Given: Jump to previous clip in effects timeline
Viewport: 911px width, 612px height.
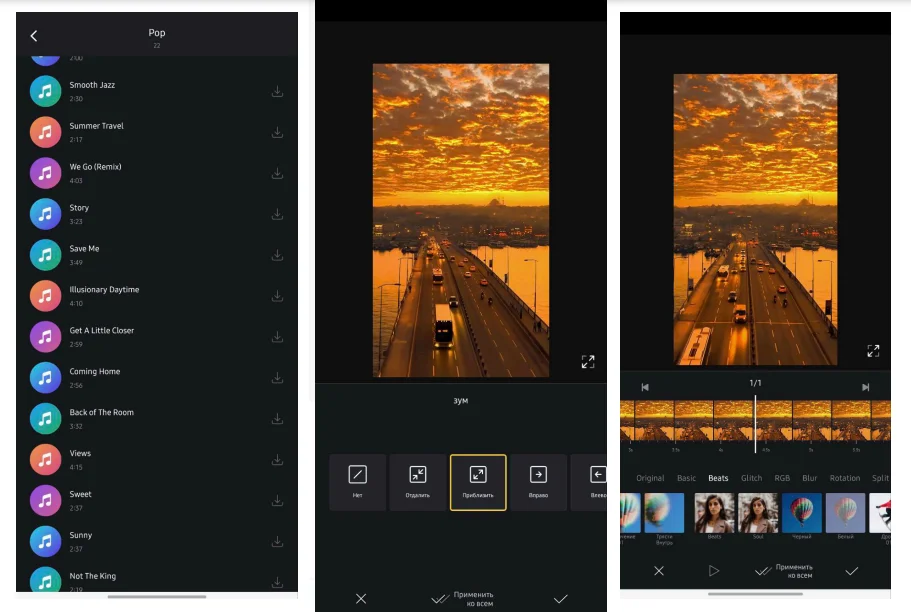Looking at the screenshot, I should tap(645, 387).
